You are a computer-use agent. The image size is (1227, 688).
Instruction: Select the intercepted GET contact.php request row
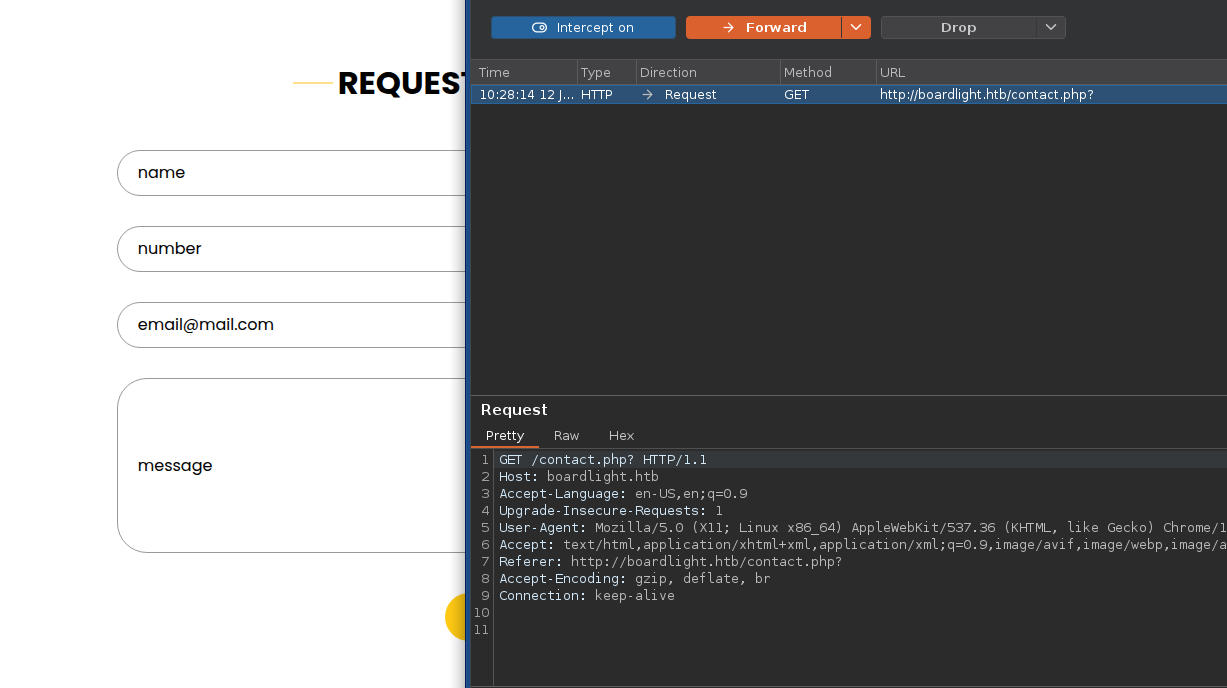pos(848,95)
